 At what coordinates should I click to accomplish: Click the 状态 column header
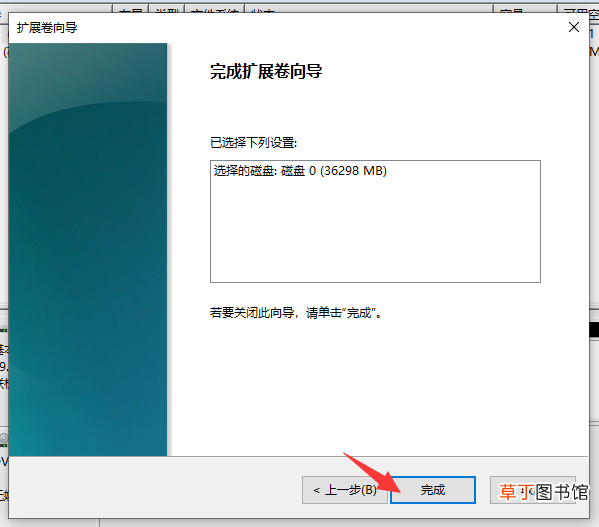tap(369, 9)
